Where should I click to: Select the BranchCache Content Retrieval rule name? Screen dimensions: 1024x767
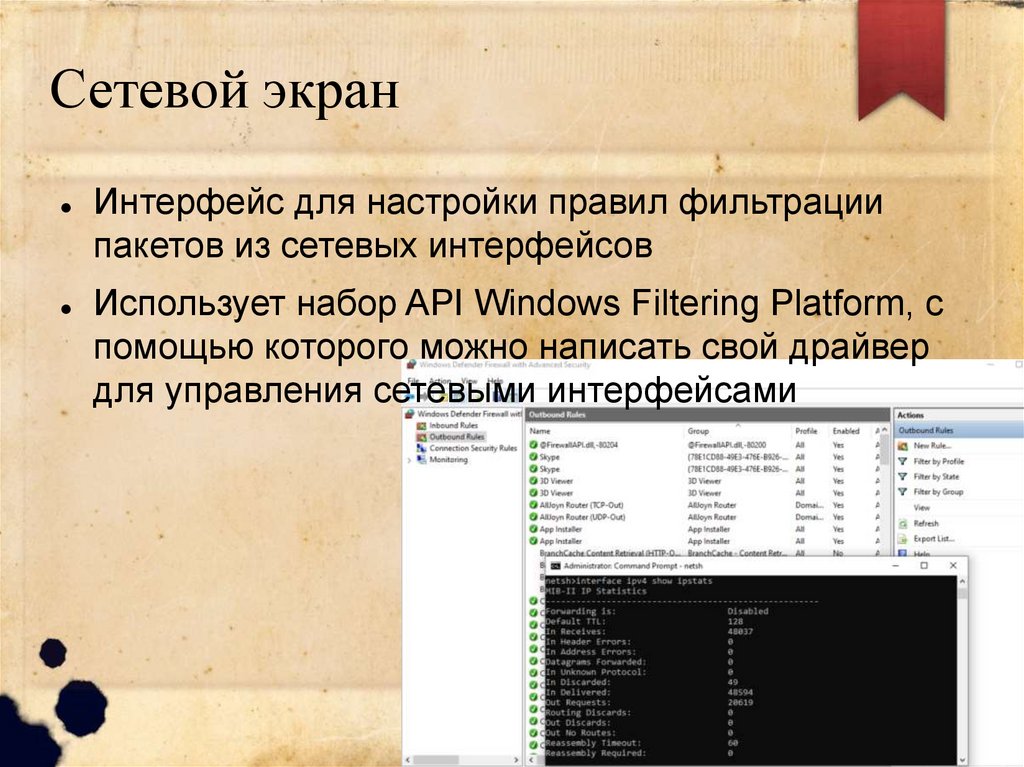pyautogui.click(x=609, y=553)
